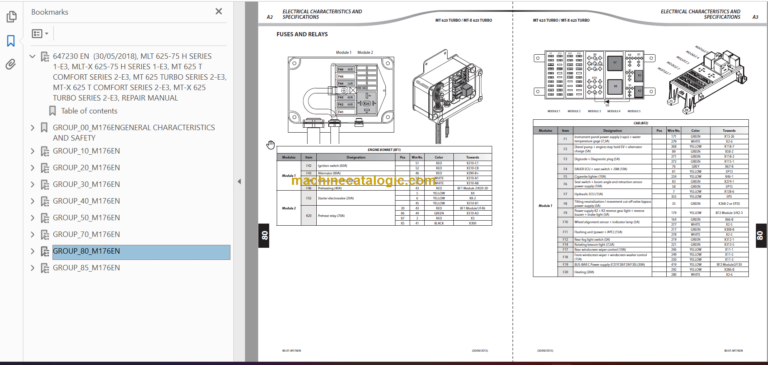
Task: Select the GROUP_50_M176EN bookmark
Action: pyautogui.click(x=86, y=218)
